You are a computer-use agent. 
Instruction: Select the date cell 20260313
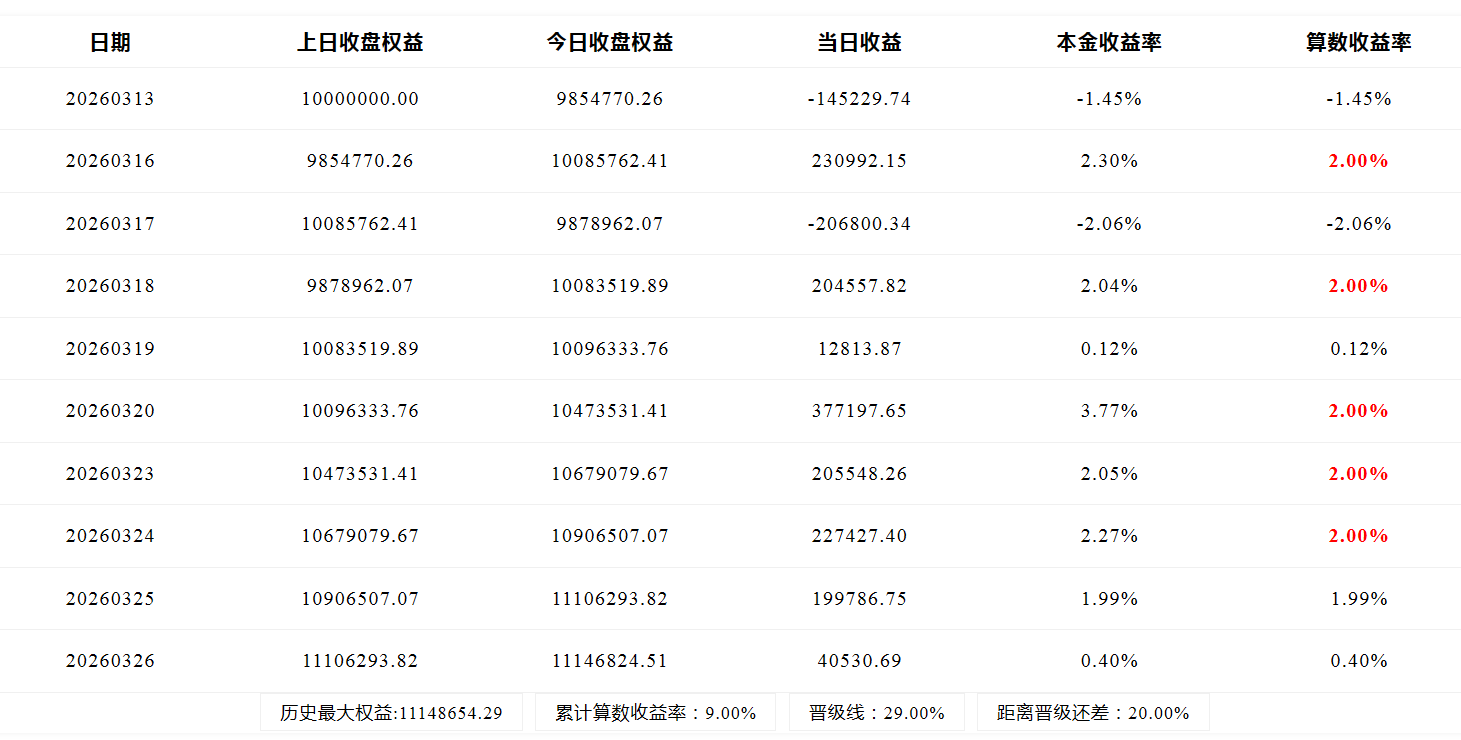point(110,99)
